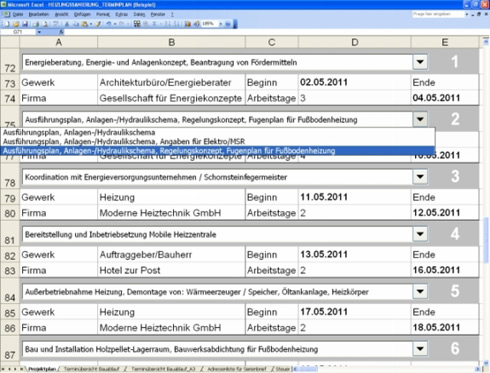Click the Excel workbook icon beside Datei
This screenshot has height=373, width=490.
[x=6, y=14]
